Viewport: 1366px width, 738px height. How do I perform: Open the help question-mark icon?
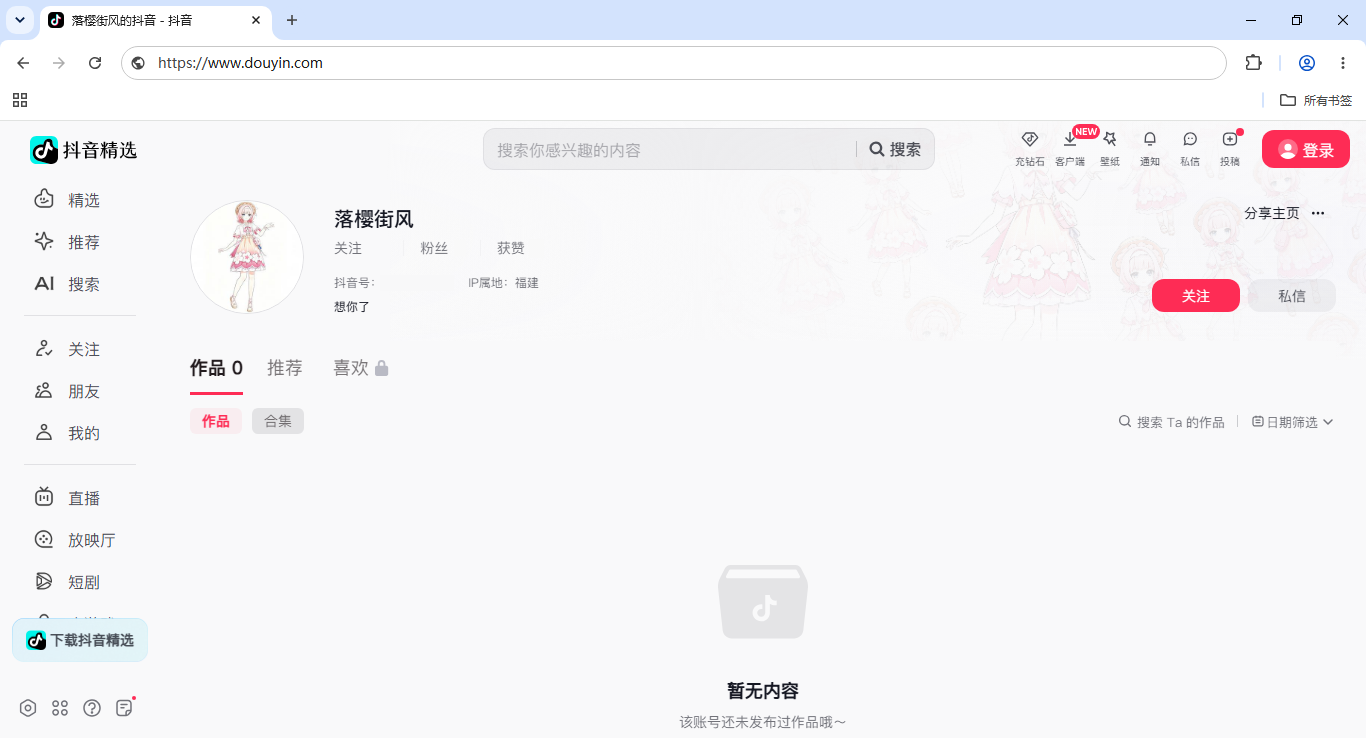(x=92, y=708)
